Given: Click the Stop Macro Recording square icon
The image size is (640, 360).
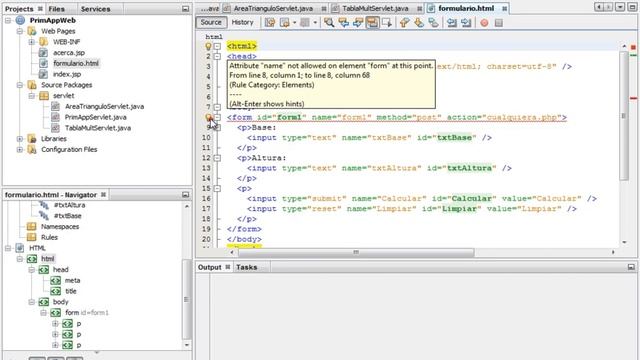Looking at the screenshot, I should pos(498,23).
